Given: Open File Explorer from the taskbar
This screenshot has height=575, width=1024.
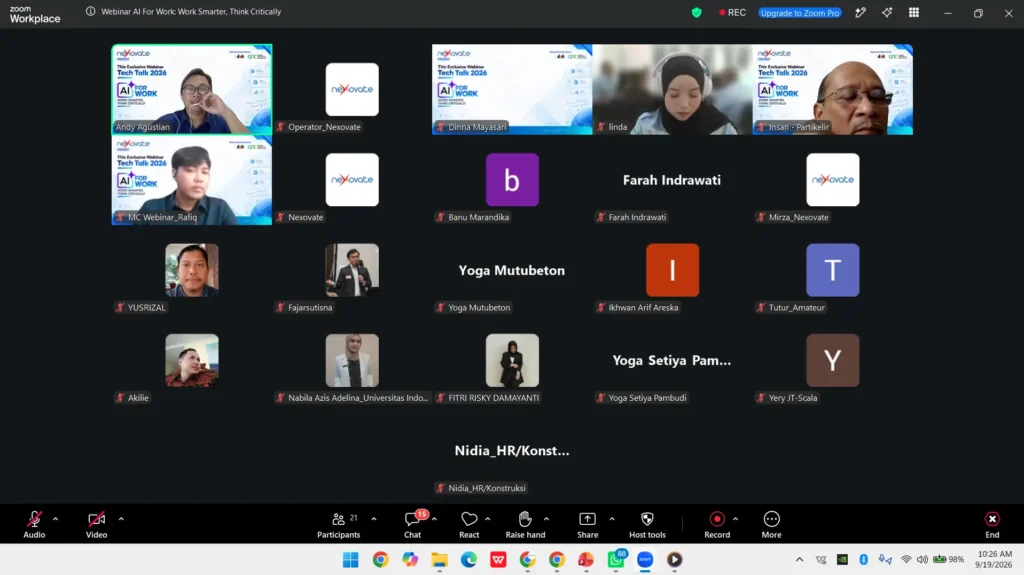Looking at the screenshot, I should click(440, 559).
